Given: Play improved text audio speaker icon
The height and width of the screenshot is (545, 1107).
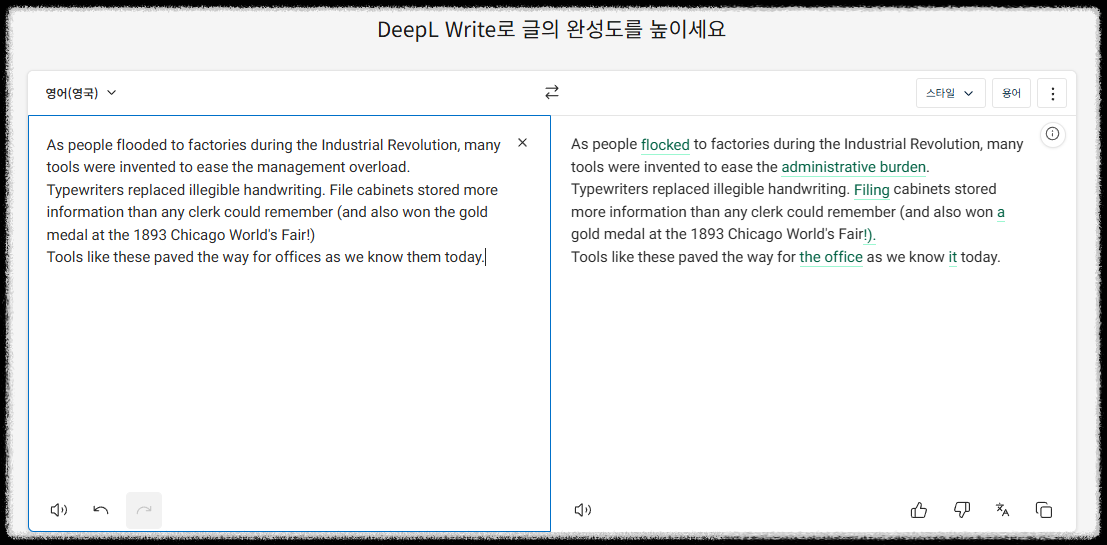Looking at the screenshot, I should click(x=582, y=510).
